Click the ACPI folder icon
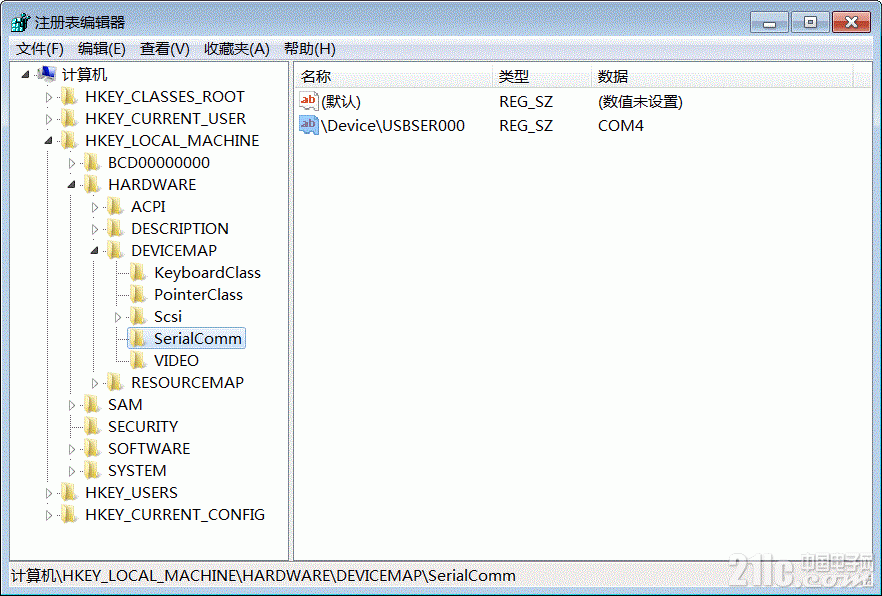Viewport: 882px width, 596px height. 115,206
